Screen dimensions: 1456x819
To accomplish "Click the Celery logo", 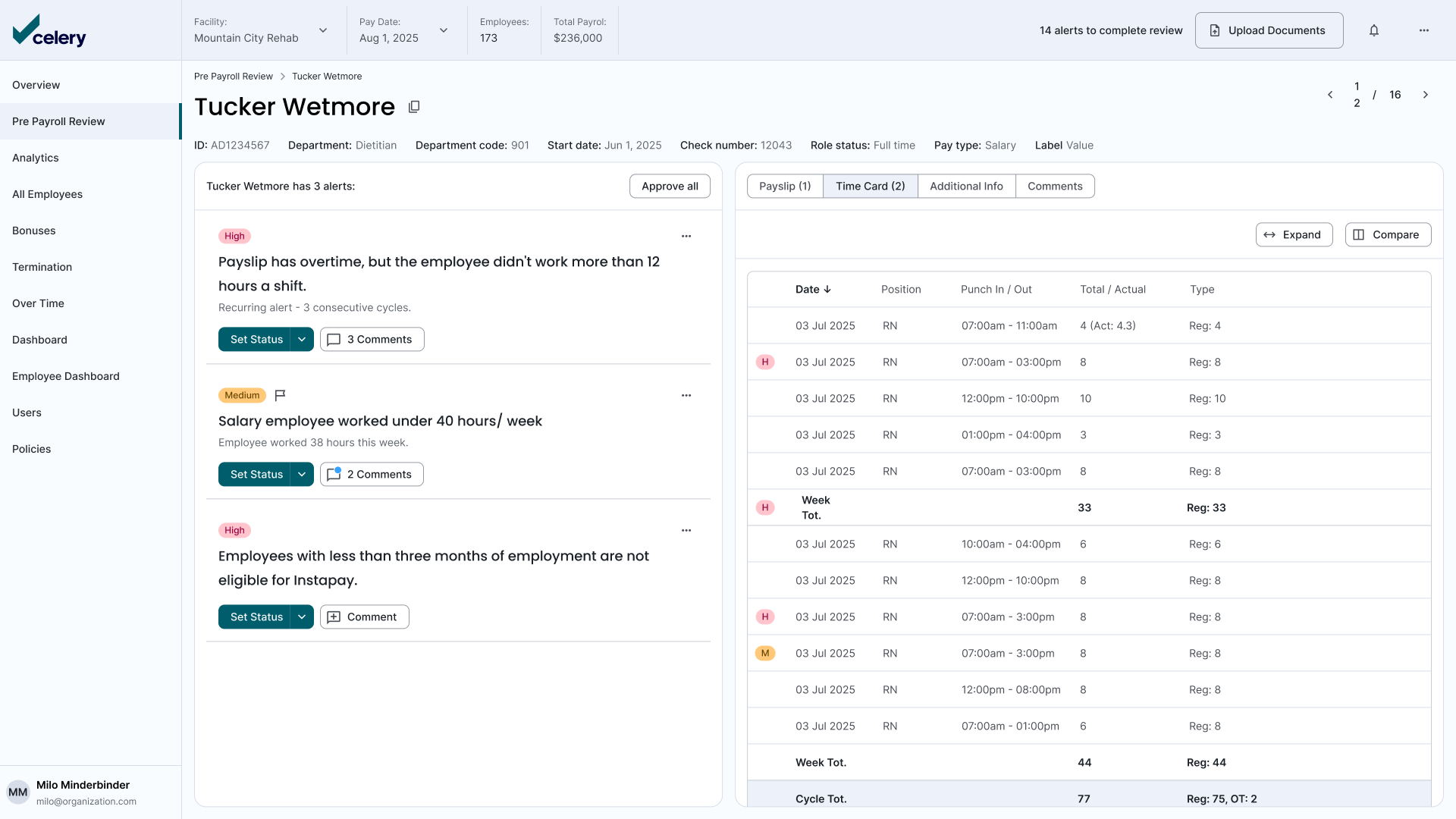I will tap(49, 31).
